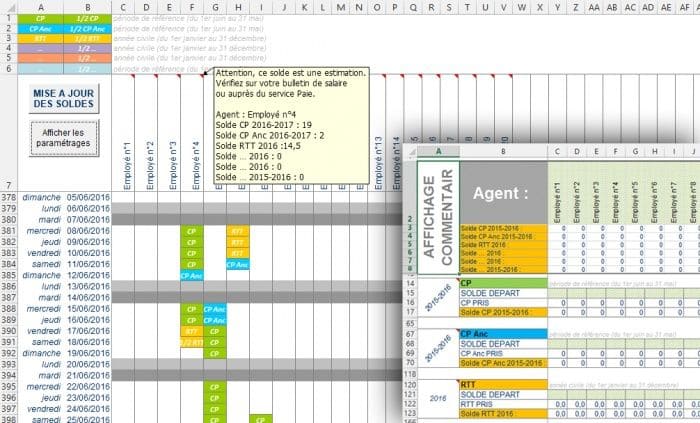This screenshot has height=423, width=700.
Task: Click the CP Anc PRIS cell
Action: pos(504,353)
